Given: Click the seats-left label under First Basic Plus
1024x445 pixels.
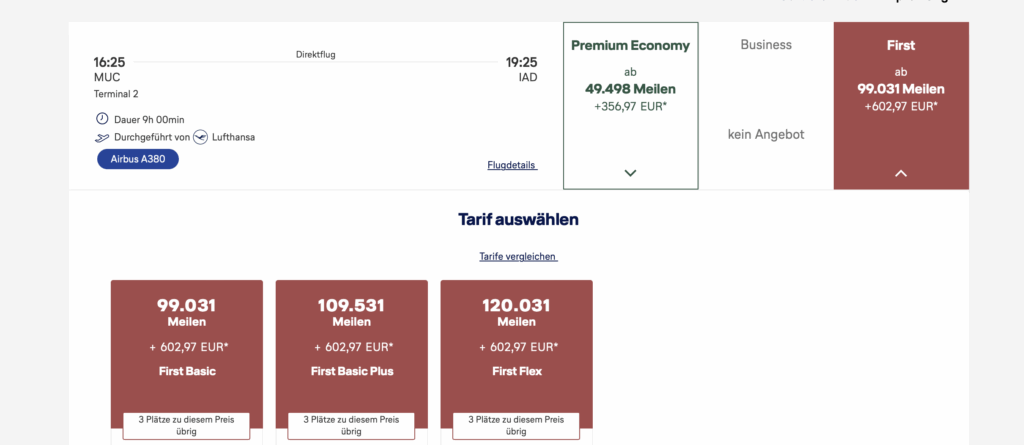Looking at the screenshot, I should coord(351,425).
